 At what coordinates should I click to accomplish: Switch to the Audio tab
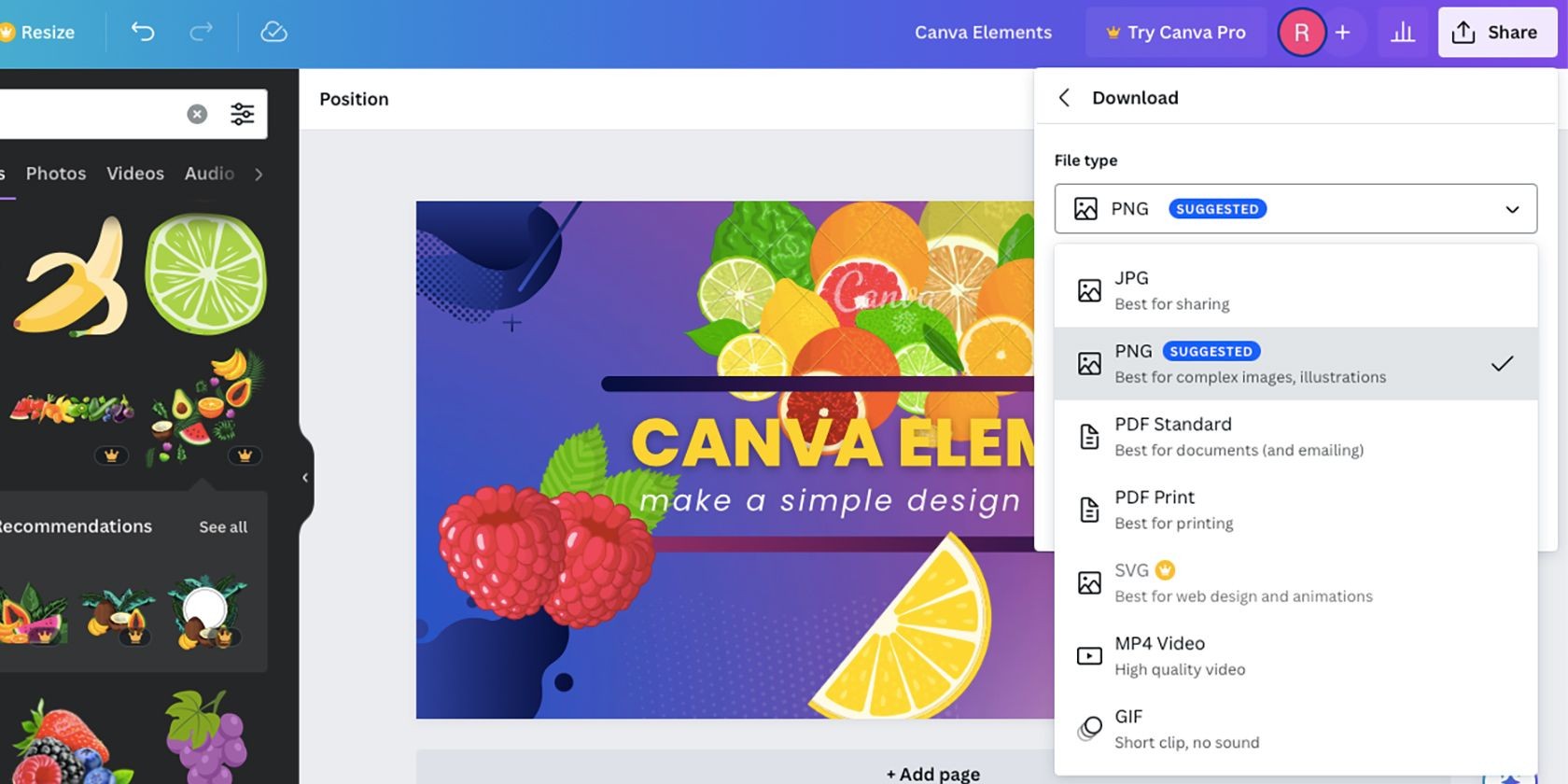click(209, 174)
